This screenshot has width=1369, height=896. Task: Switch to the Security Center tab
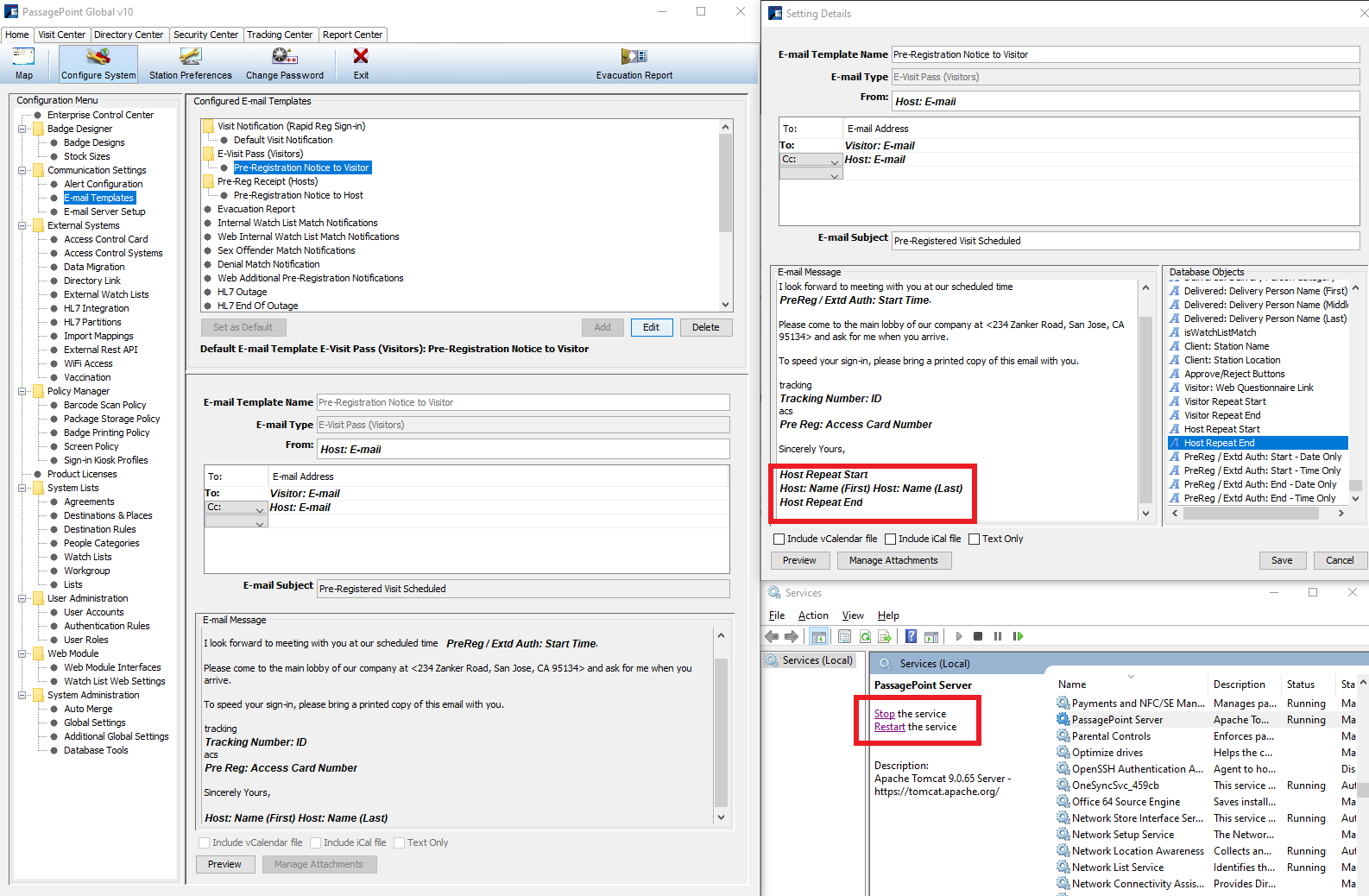[x=205, y=35]
